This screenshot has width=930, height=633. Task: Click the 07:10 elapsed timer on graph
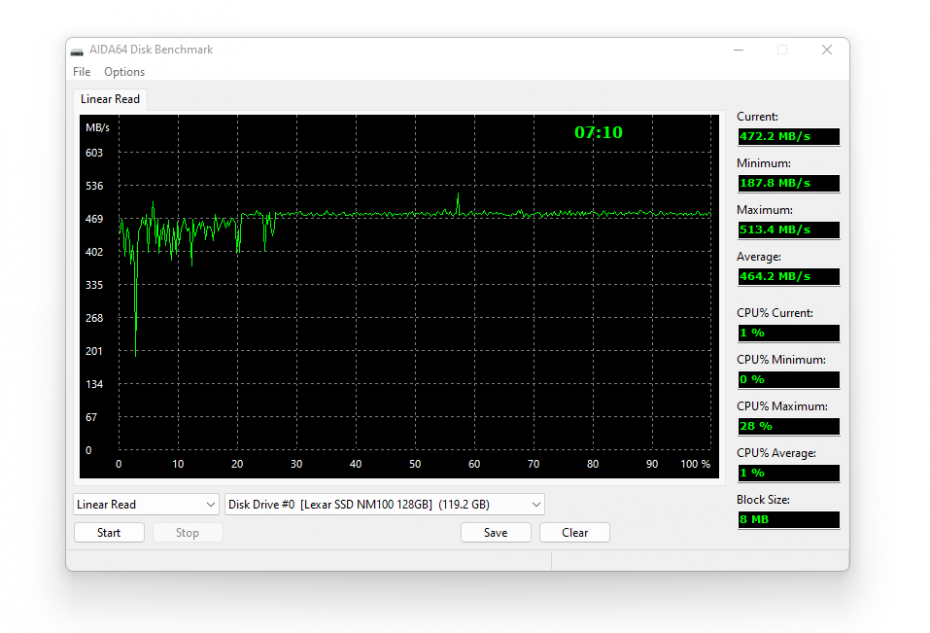(598, 132)
